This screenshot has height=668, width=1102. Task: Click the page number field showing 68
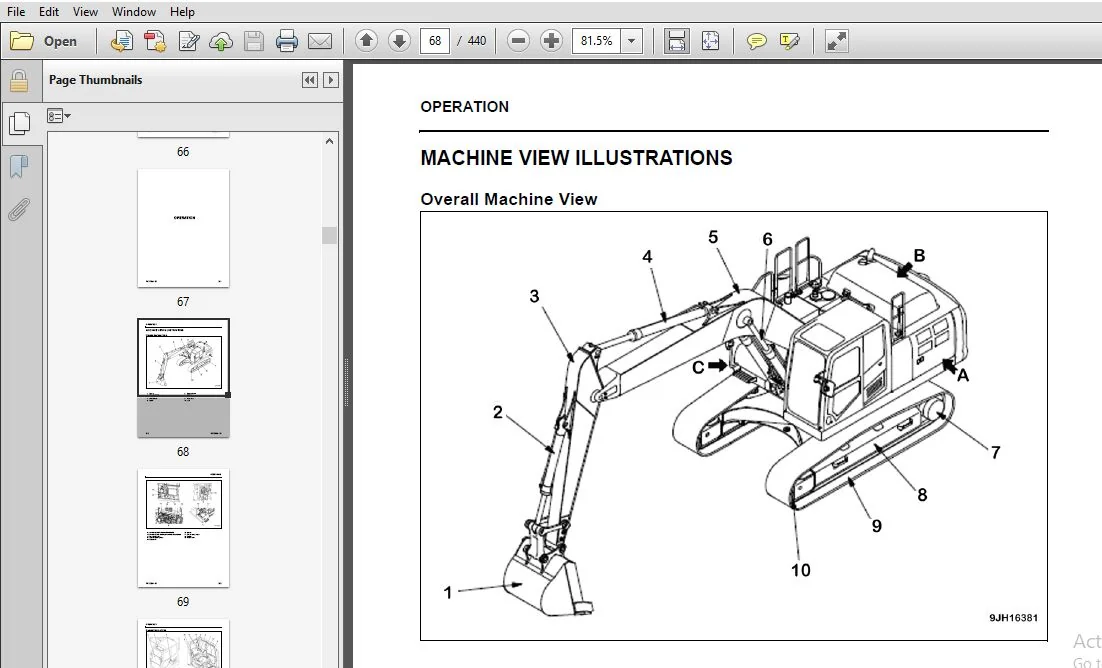click(x=435, y=41)
